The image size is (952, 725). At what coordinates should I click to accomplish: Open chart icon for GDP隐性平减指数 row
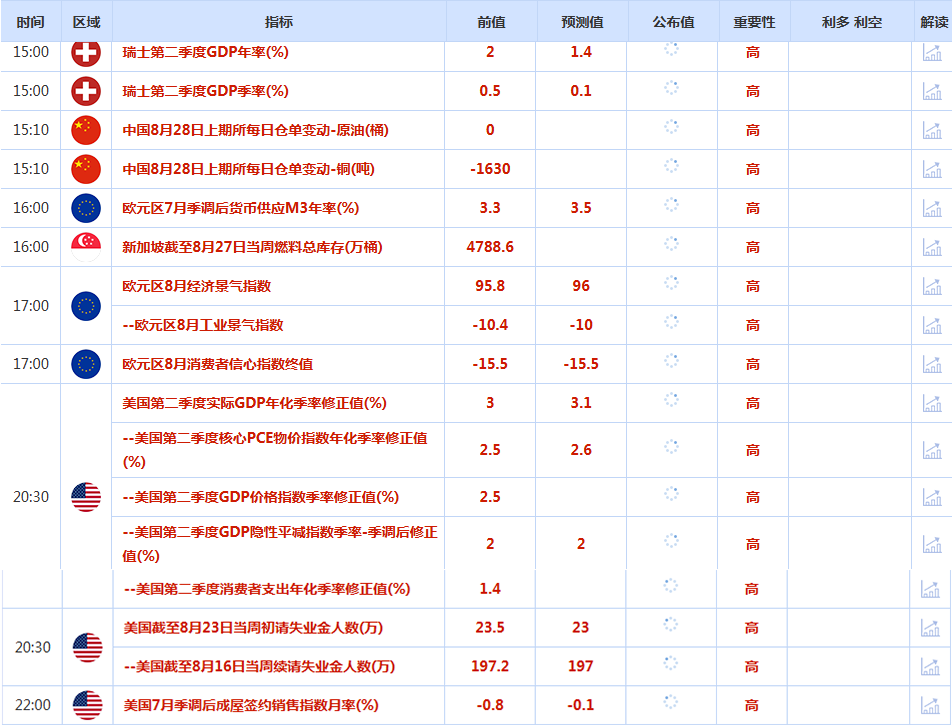tap(932, 544)
